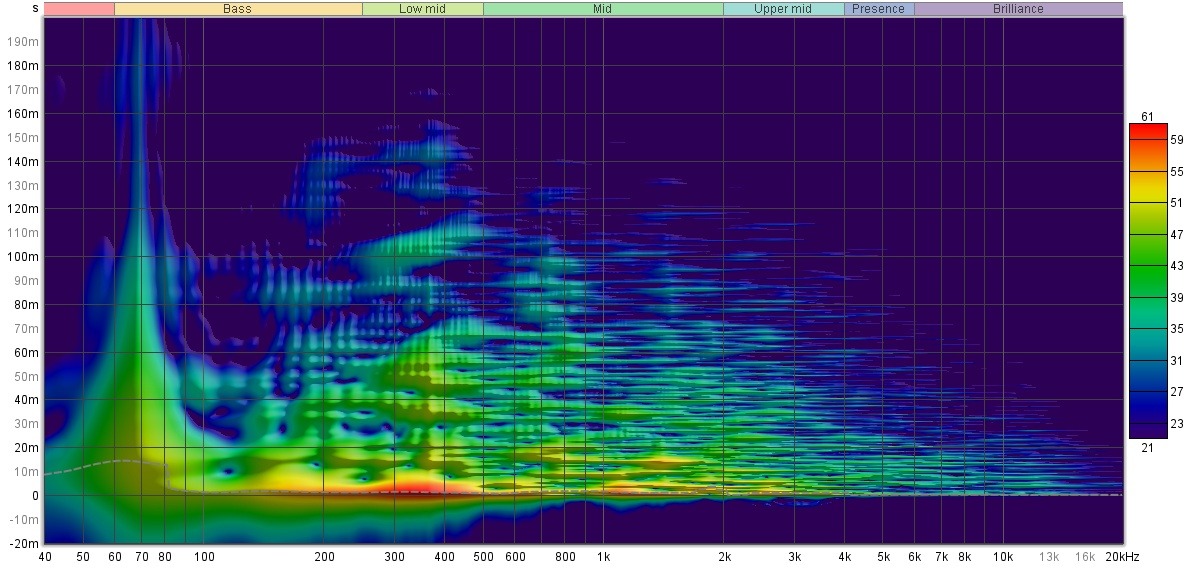Click the 80 frequency axis label

click(165, 557)
